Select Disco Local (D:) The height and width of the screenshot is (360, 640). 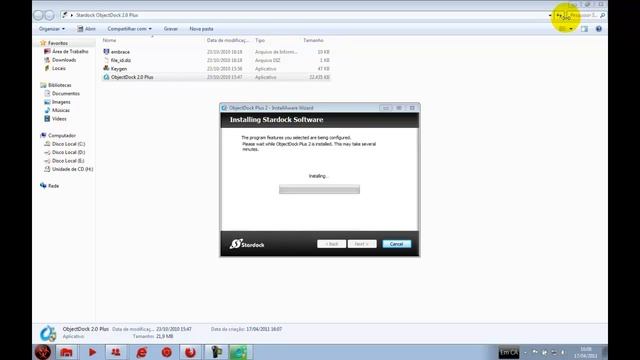tap(69, 152)
